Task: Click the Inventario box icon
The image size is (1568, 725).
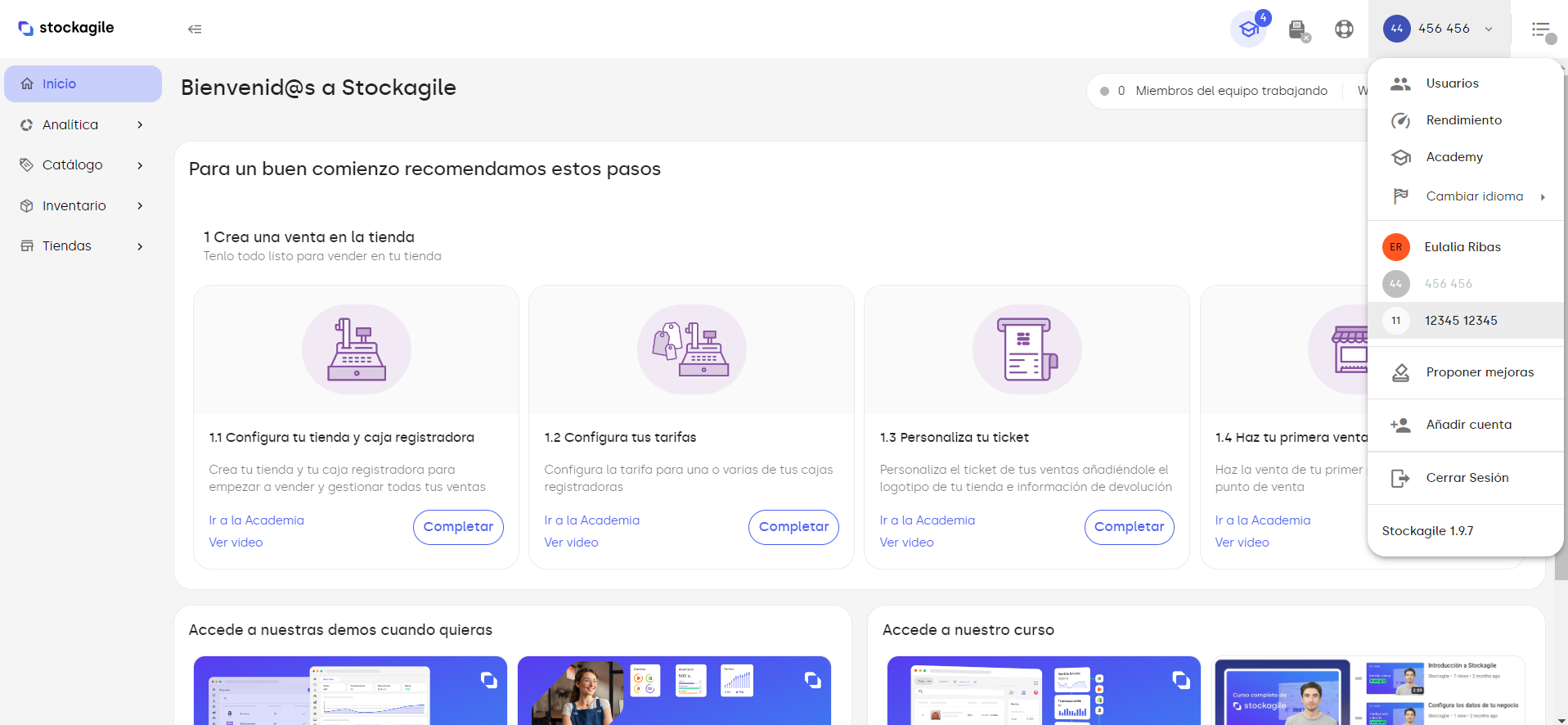Action: pyautogui.click(x=27, y=206)
